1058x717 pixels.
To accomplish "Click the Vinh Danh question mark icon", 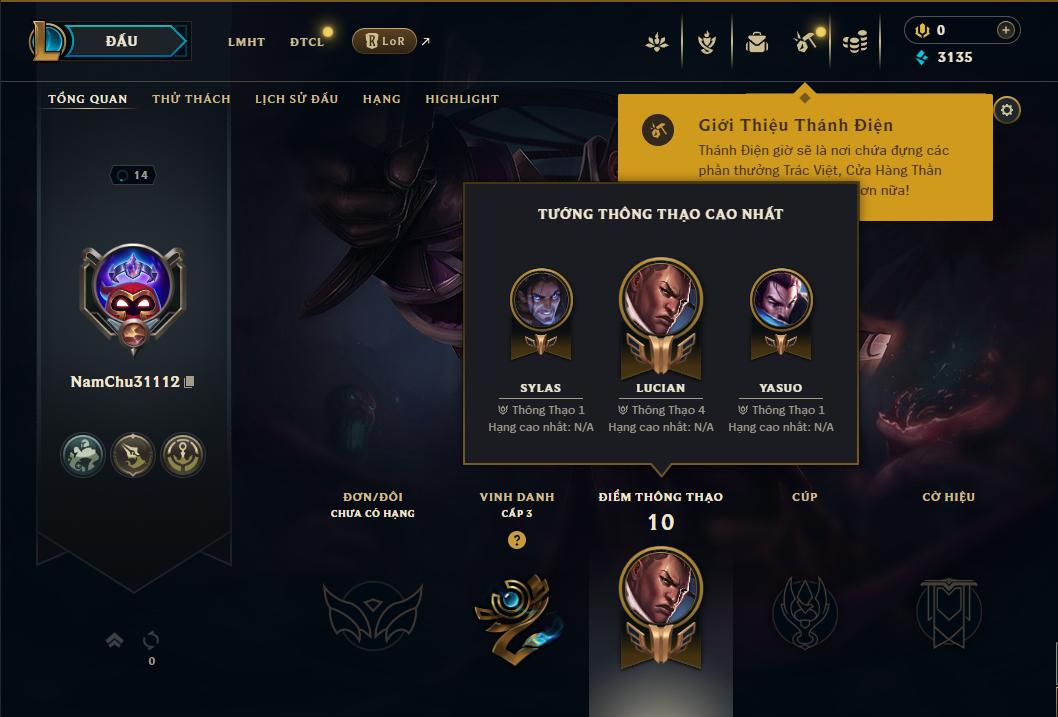I will click(517, 540).
